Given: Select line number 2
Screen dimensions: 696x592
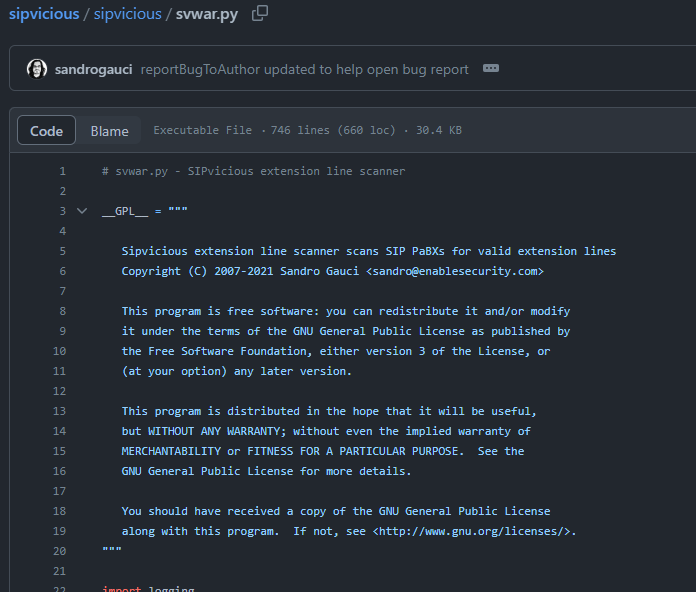Looking at the screenshot, I should tap(63, 191).
